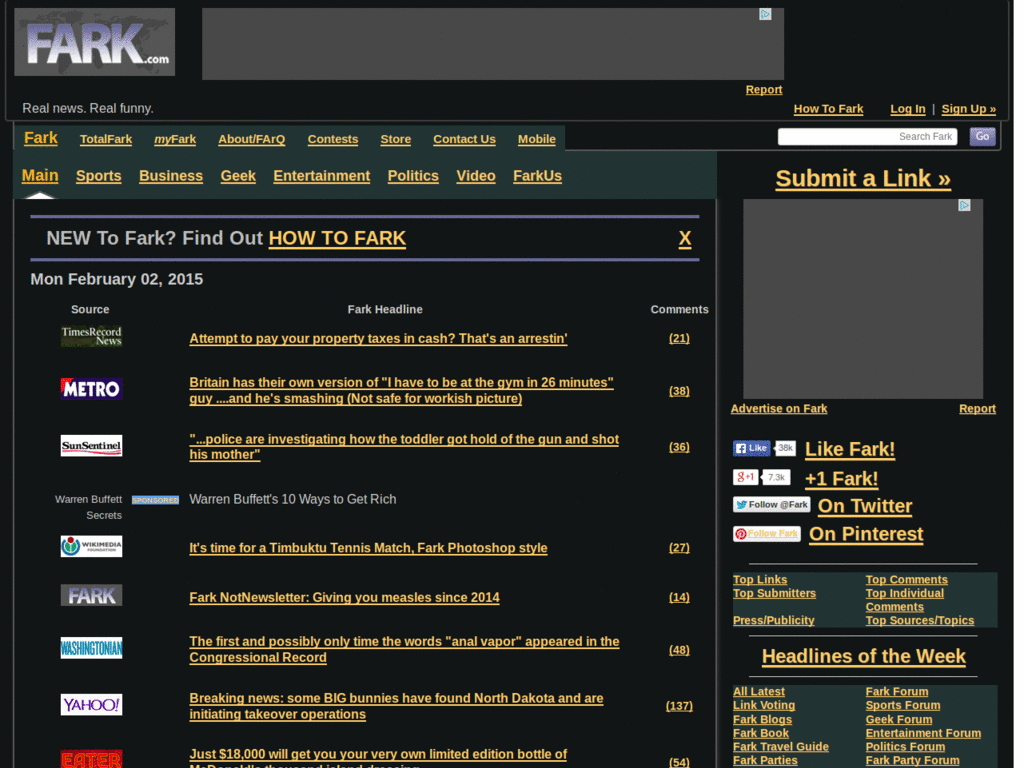Open Top Sources/Topics link

pyautogui.click(x=920, y=620)
